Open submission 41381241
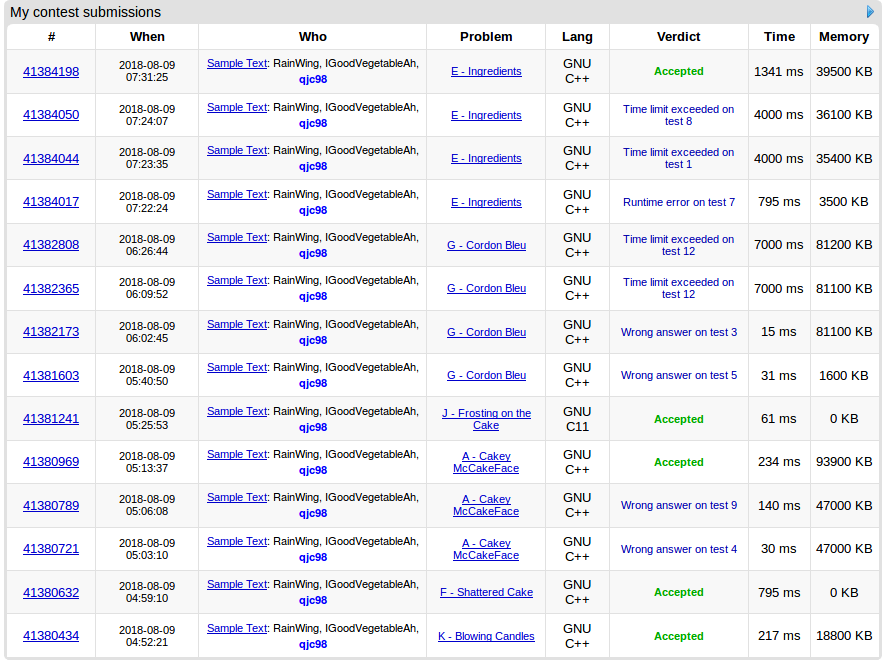883x663 pixels. tap(51, 419)
